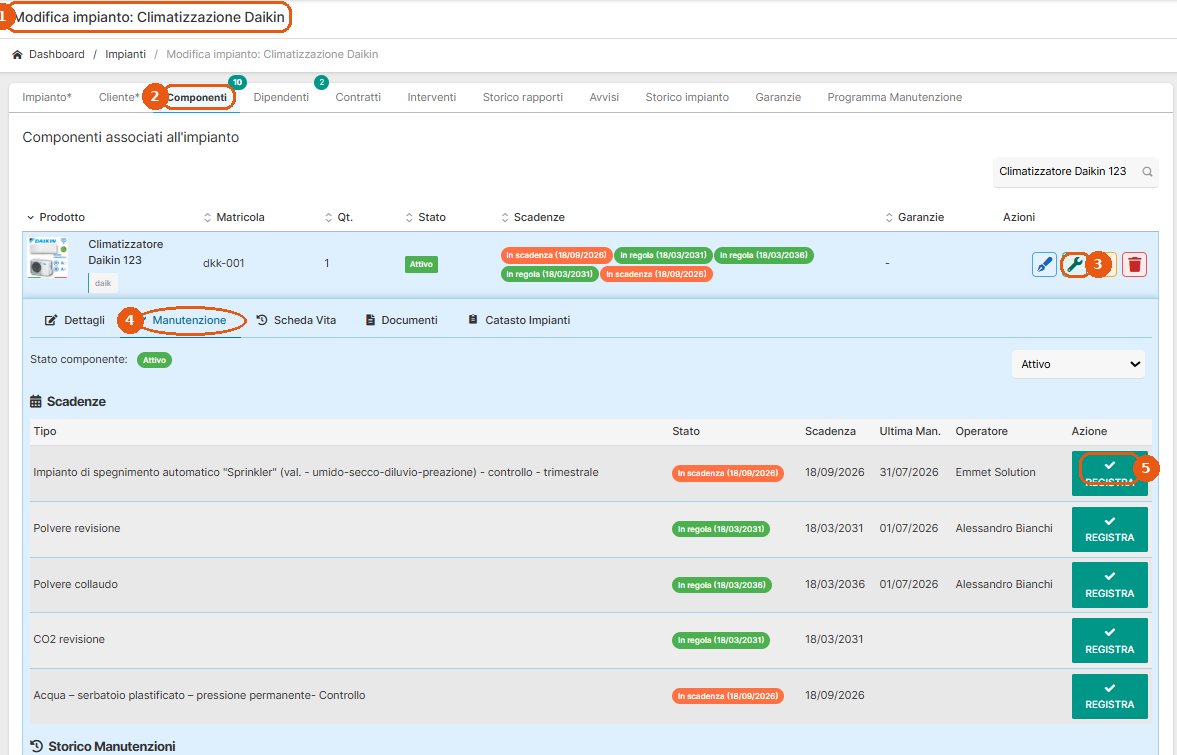Go to Impianti via the breadcrumb
1177x755 pixels.
click(125, 55)
